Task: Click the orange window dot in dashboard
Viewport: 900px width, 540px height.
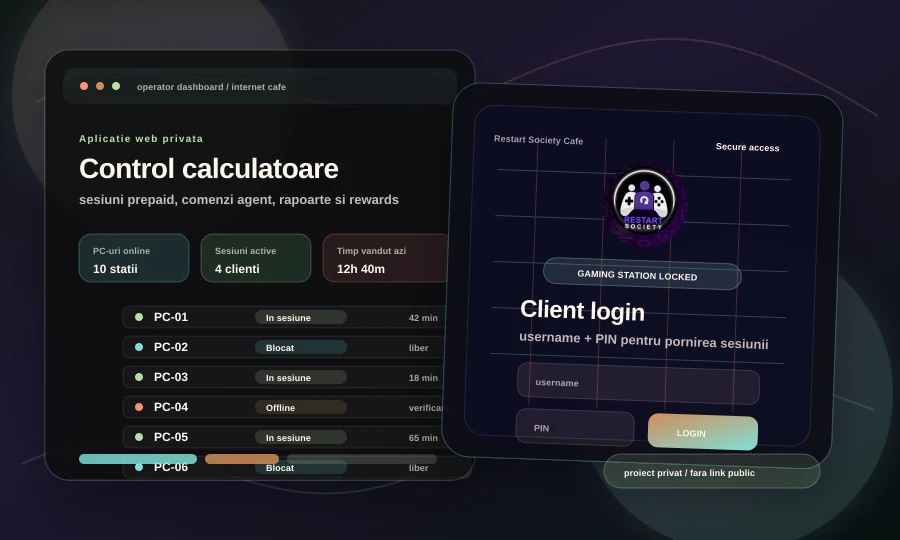Action: tap(100, 86)
